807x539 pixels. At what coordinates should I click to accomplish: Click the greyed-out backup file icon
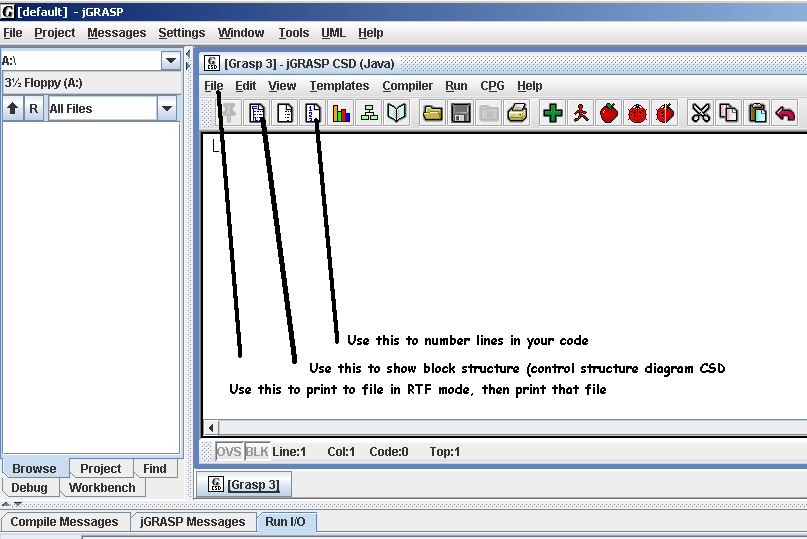pyautogui.click(x=489, y=113)
